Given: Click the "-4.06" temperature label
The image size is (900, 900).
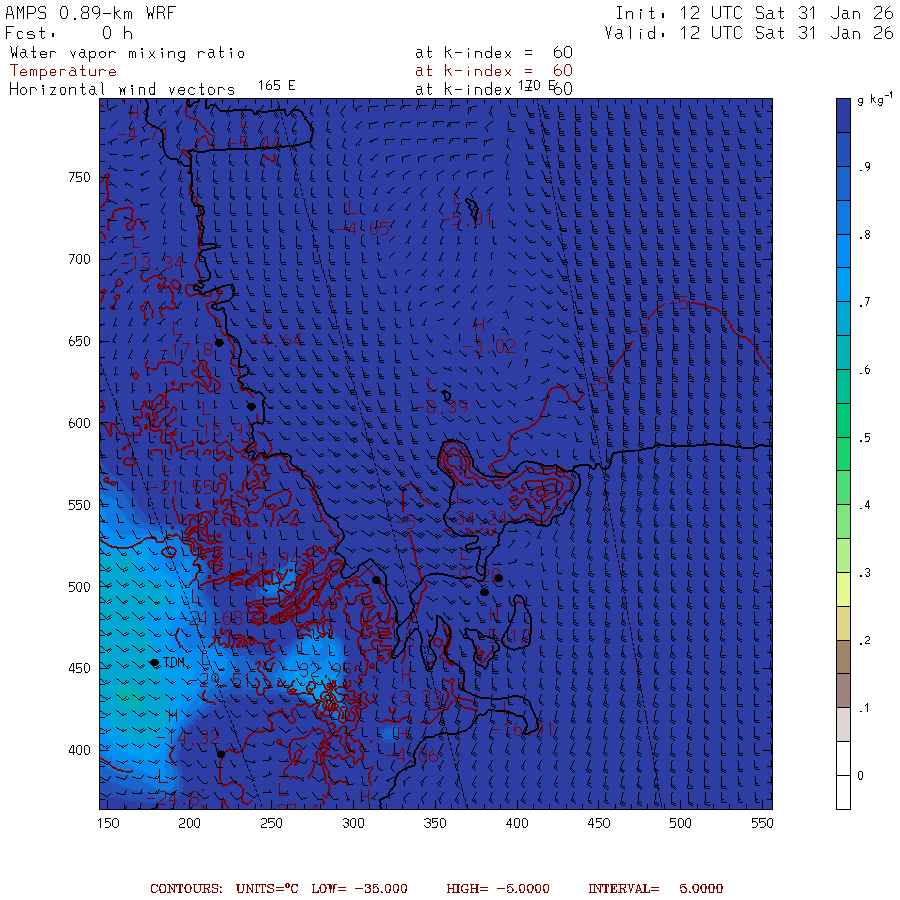Looking at the screenshot, I should (412, 756).
